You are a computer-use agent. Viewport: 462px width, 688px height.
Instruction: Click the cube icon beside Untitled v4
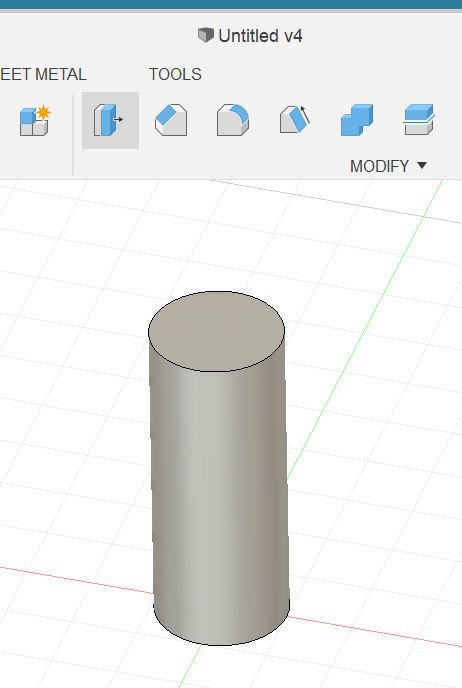coord(205,35)
